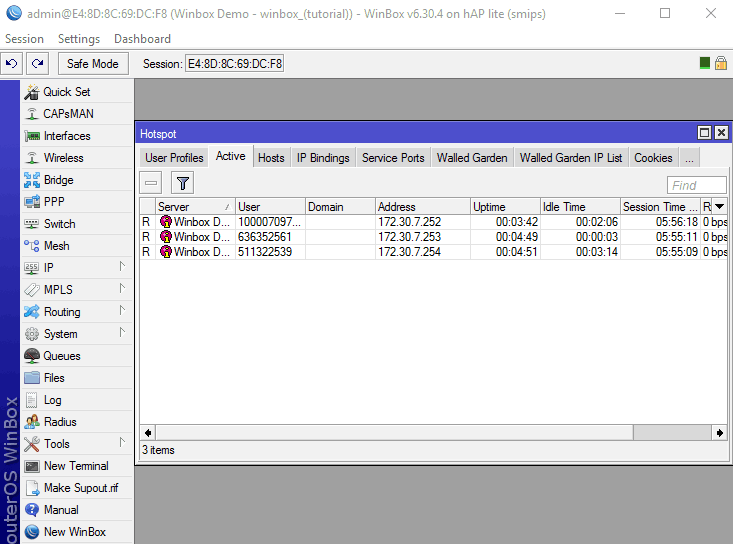
Task: Expand the System submenu
Action: [x=122, y=333]
